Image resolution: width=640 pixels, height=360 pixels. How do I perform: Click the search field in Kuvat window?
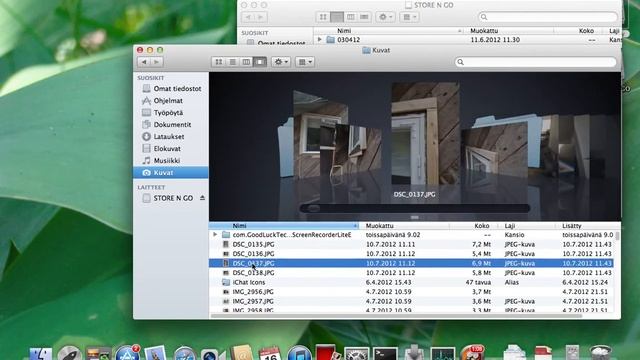(x=536, y=62)
